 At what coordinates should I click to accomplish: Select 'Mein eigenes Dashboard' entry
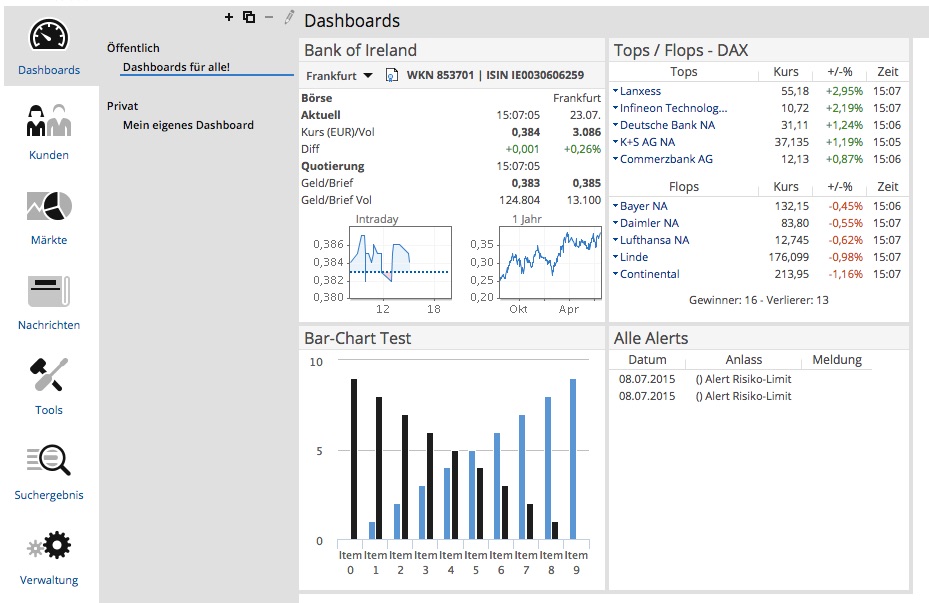pos(188,125)
